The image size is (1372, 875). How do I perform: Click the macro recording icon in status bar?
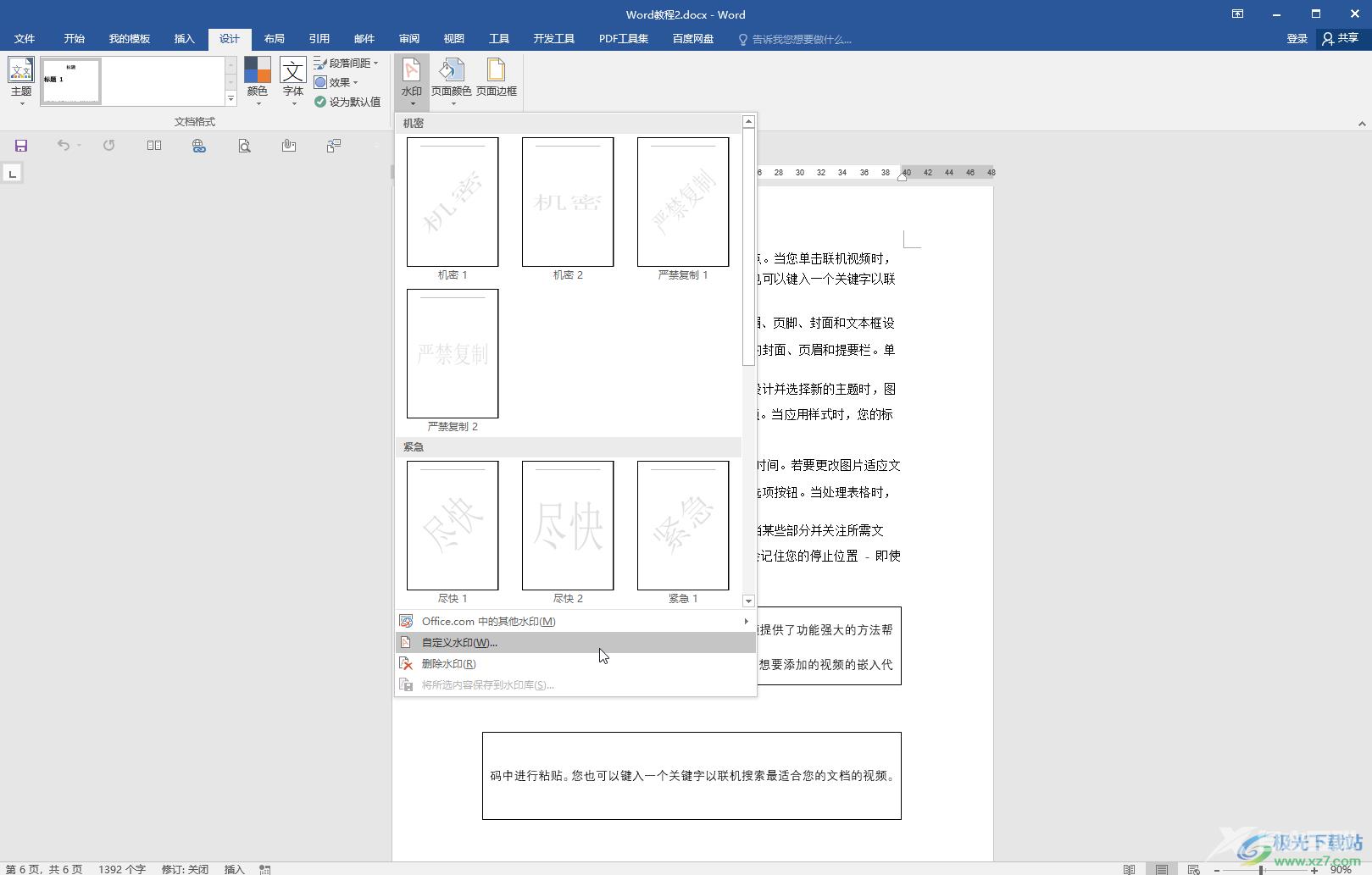tap(265, 869)
